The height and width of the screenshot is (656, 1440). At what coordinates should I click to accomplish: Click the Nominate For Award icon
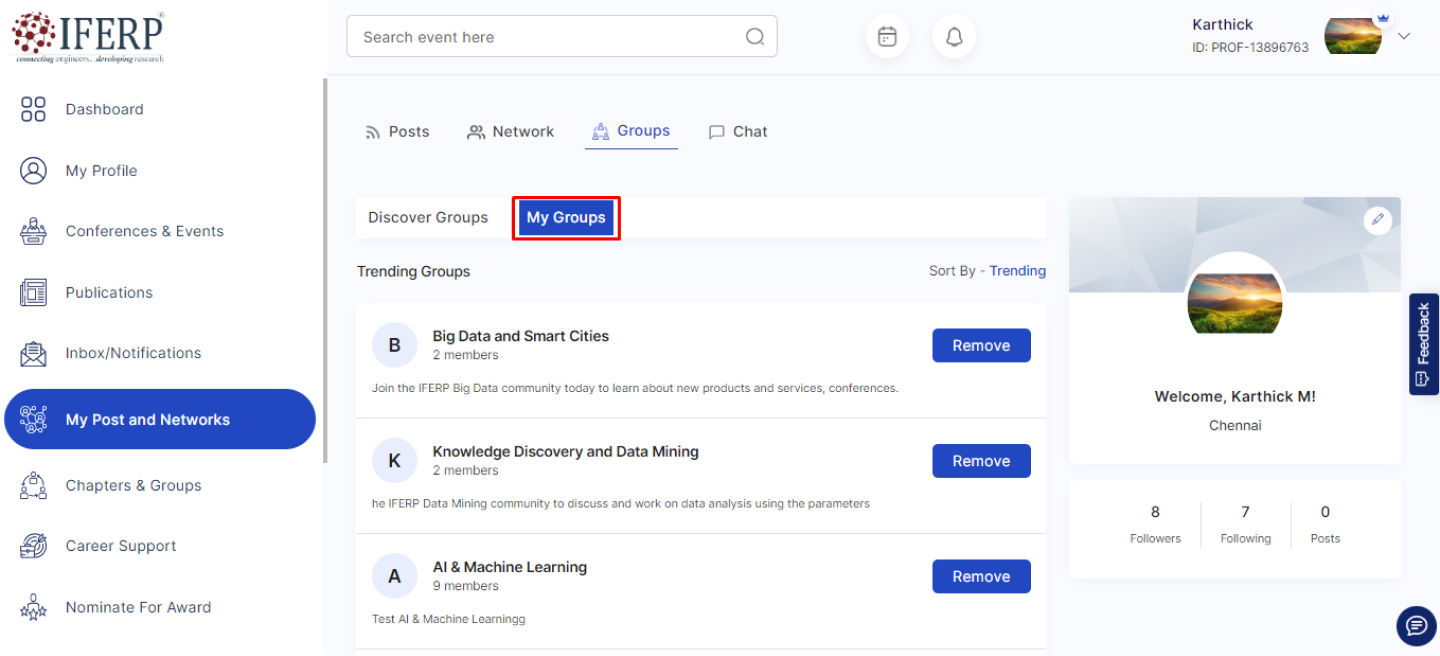[x=33, y=607]
